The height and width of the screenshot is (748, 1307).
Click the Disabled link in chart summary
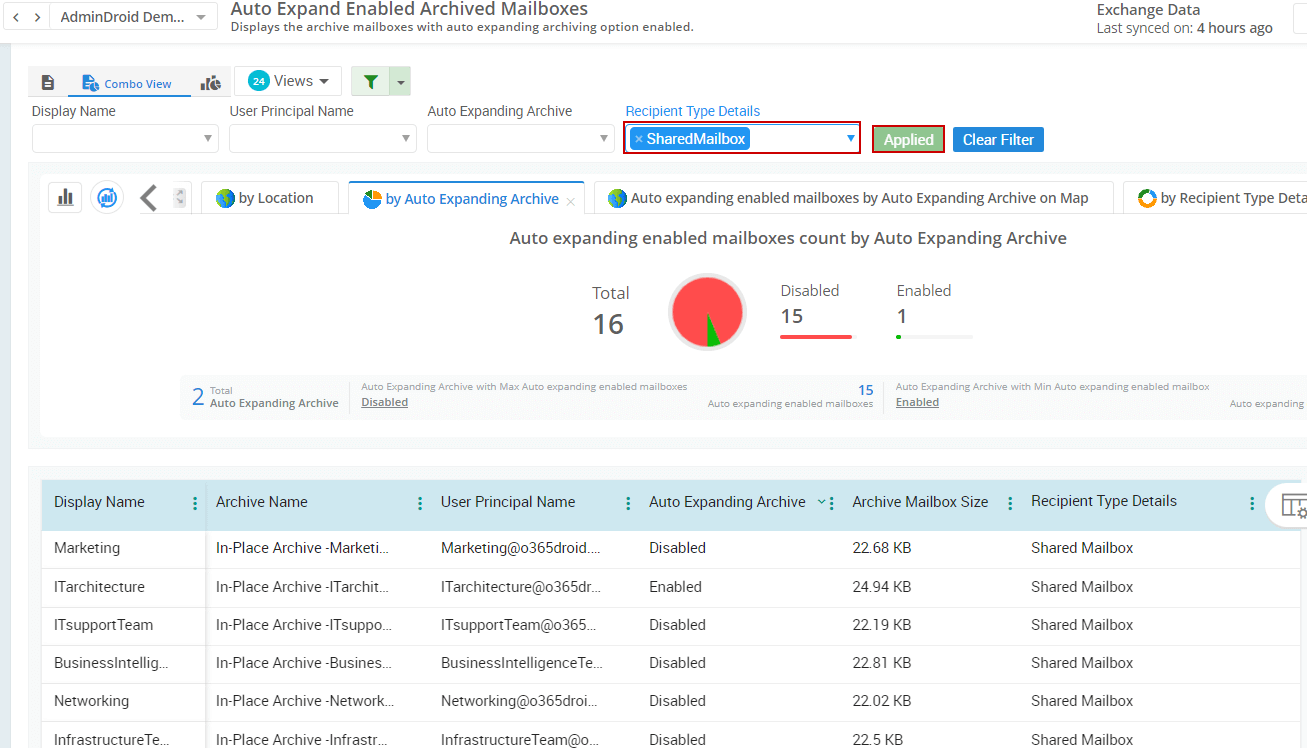click(x=384, y=401)
